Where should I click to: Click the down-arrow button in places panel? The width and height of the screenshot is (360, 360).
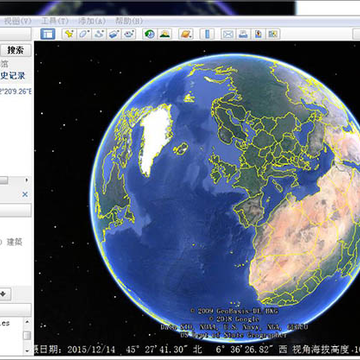click(x=4, y=294)
